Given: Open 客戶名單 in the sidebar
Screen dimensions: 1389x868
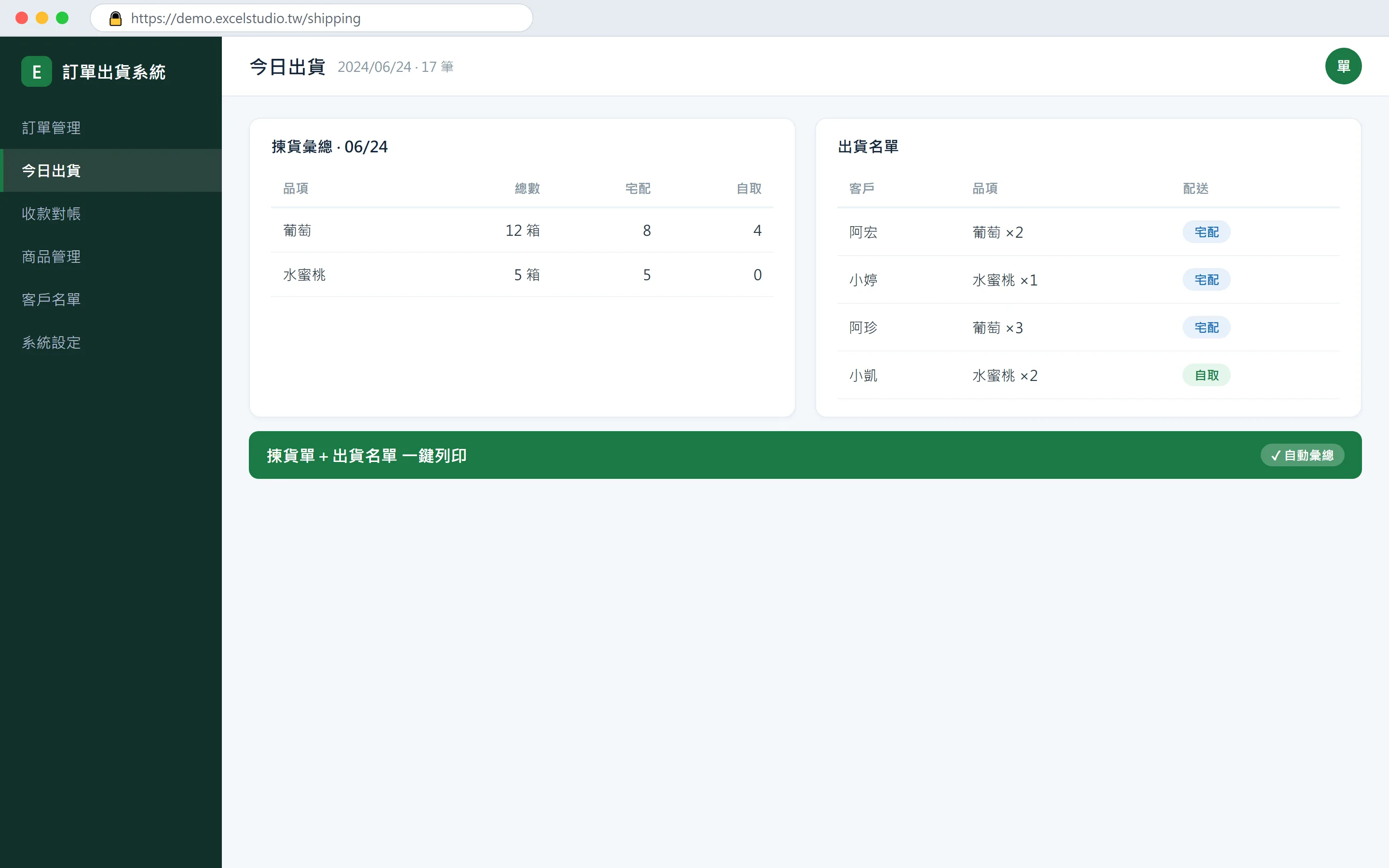Looking at the screenshot, I should point(111,299).
